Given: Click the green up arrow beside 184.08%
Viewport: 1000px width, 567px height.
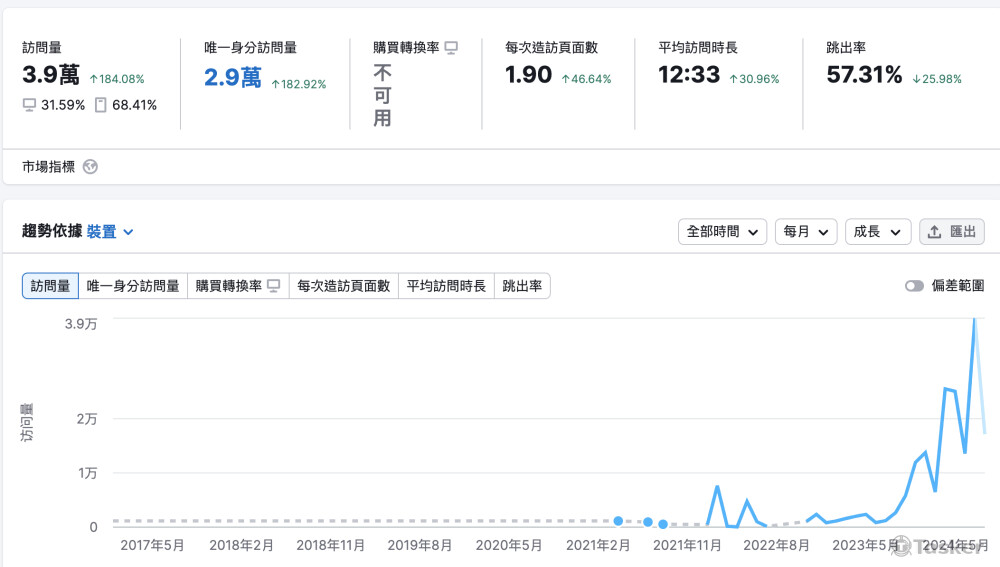Looking at the screenshot, I should (93, 79).
